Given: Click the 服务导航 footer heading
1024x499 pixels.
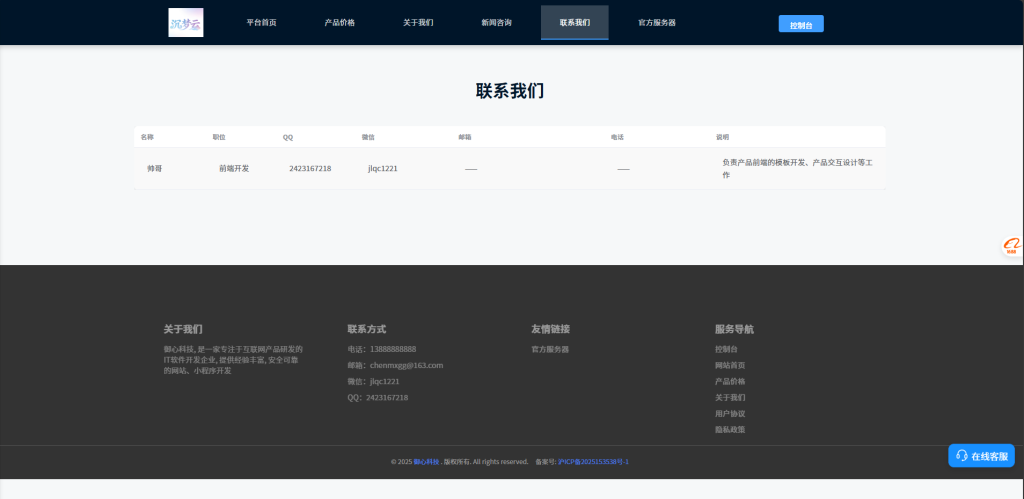Looking at the screenshot, I should (734, 329).
